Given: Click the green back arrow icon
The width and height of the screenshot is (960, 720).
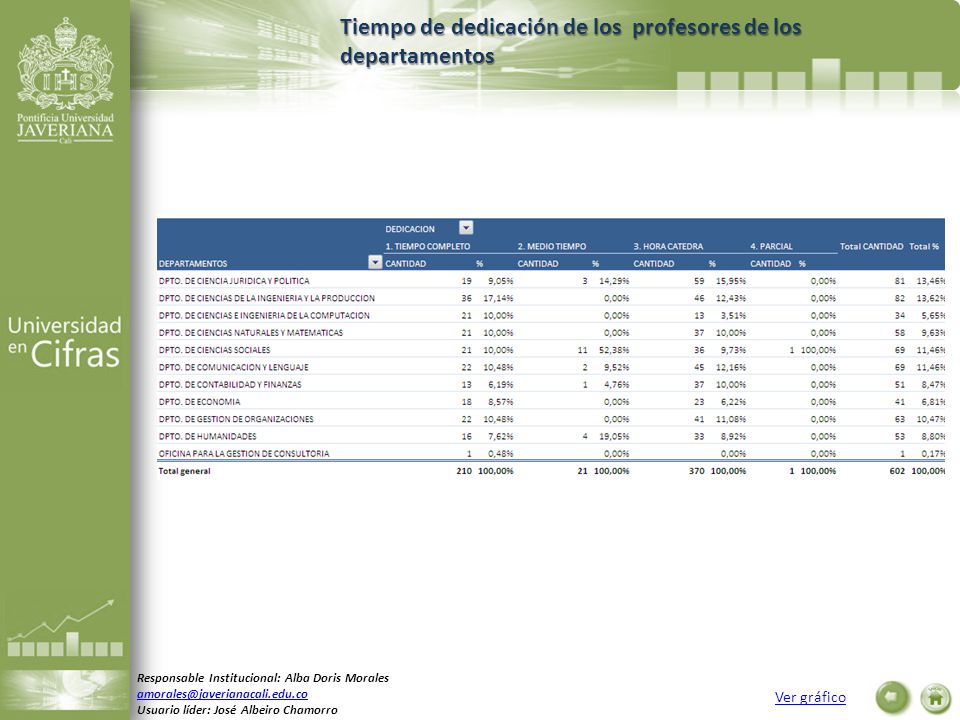Looking at the screenshot, I should pyautogui.click(x=892, y=697).
